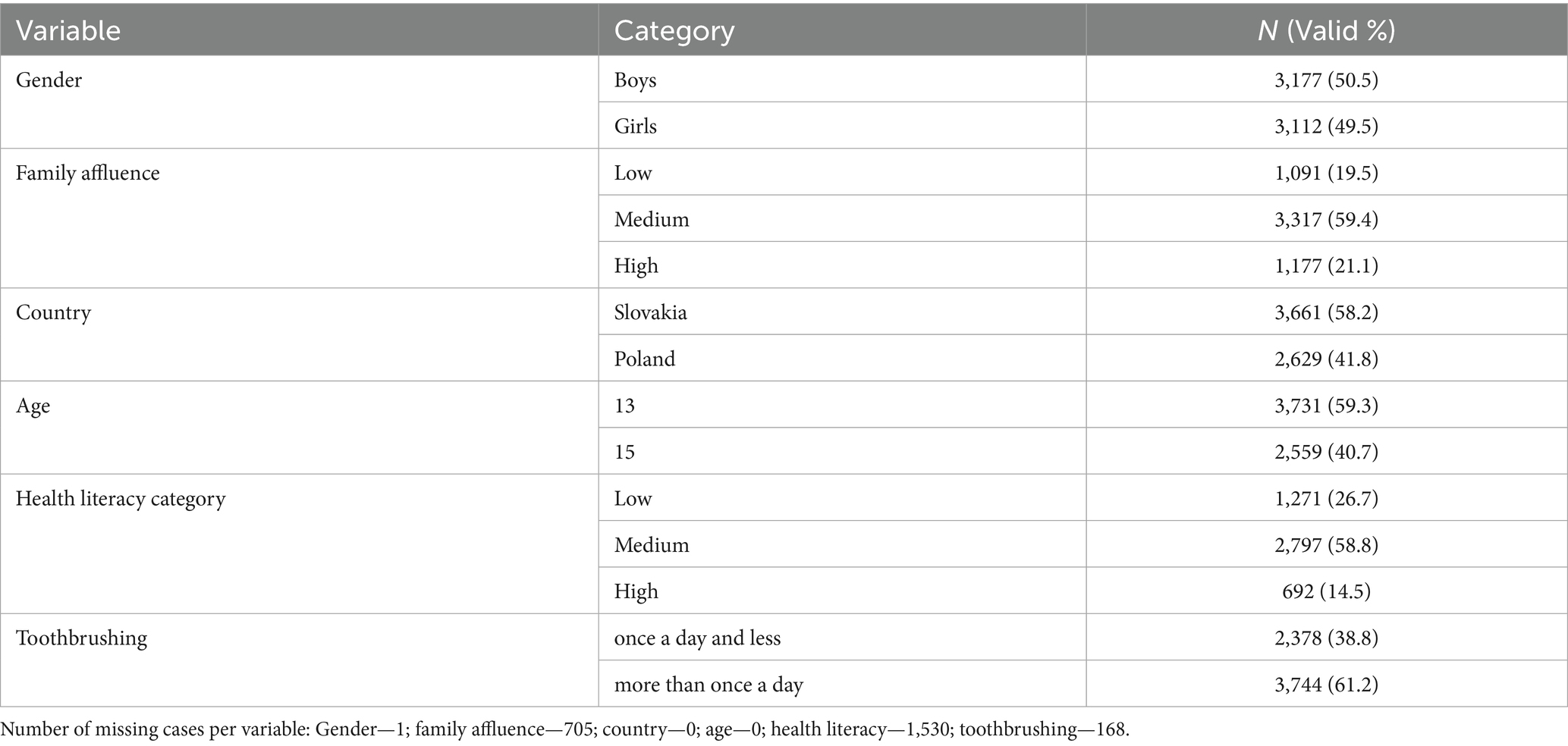1568x746 pixels.
Task: Select the Gender row label
Action: click(49, 80)
